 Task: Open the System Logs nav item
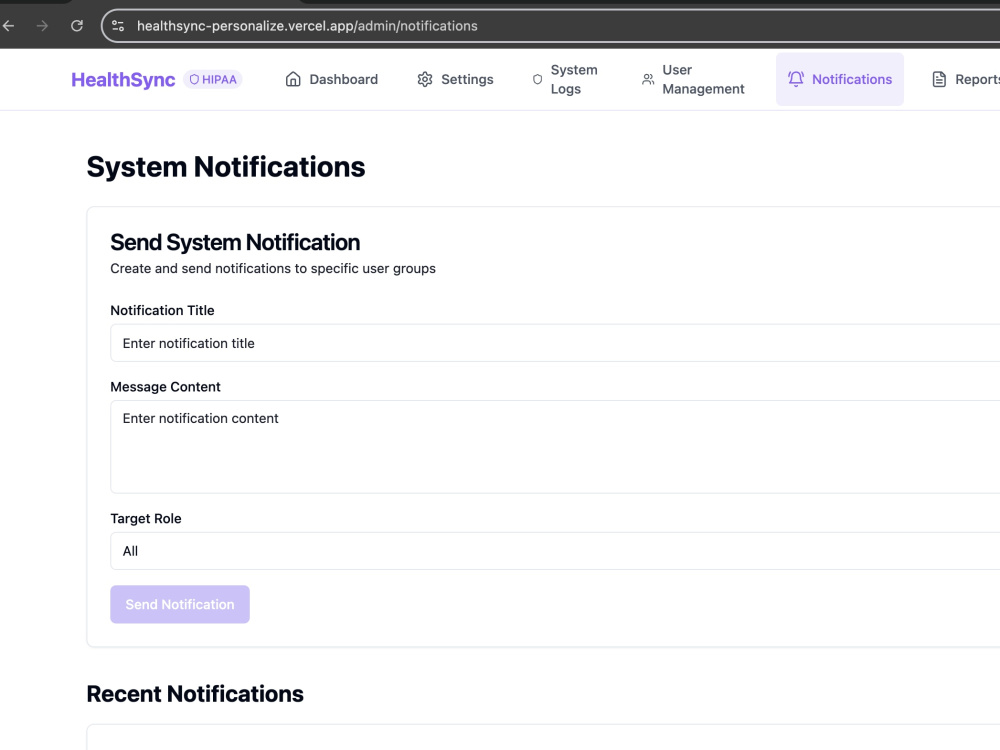coord(565,79)
